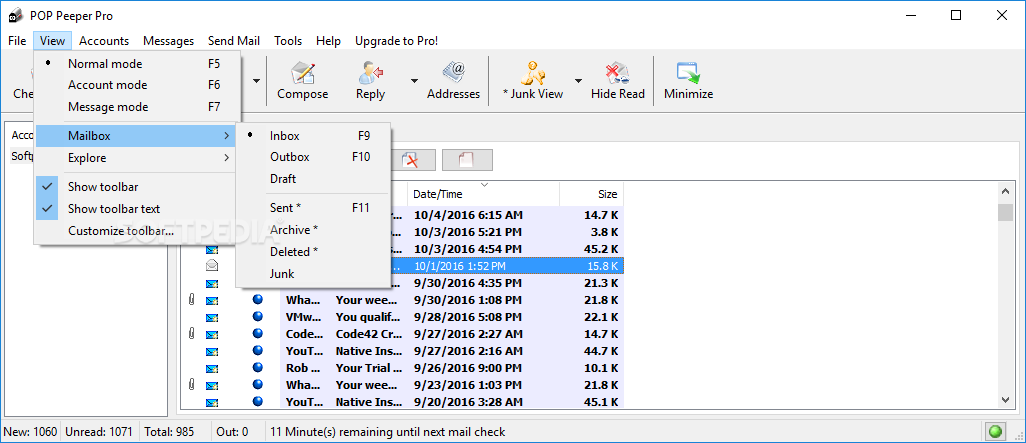Viewport: 1026px width, 443px height.
Task: Open the Archive * mailbox
Action: (x=313, y=230)
